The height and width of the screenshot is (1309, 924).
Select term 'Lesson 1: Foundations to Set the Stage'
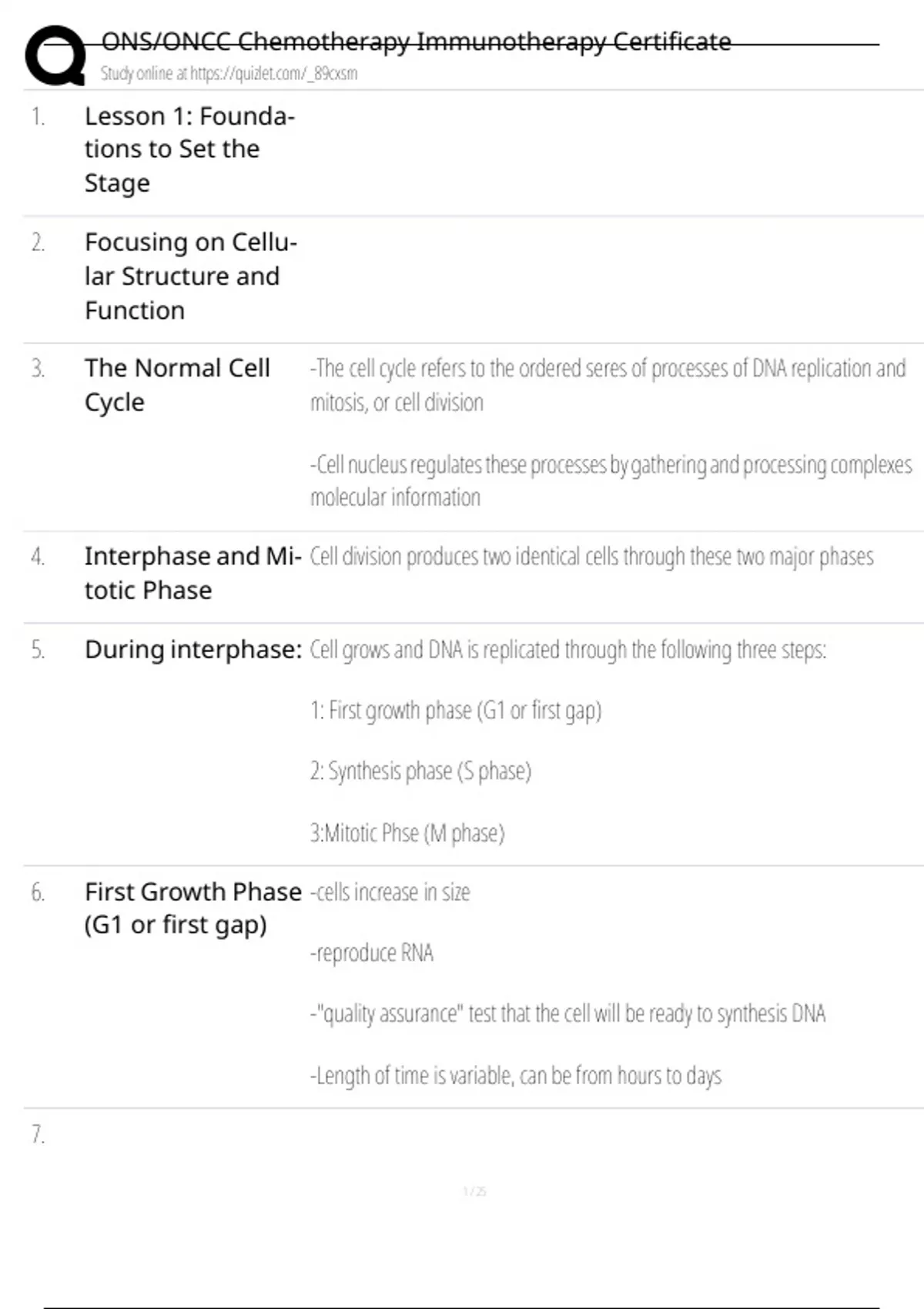tap(189, 149)
